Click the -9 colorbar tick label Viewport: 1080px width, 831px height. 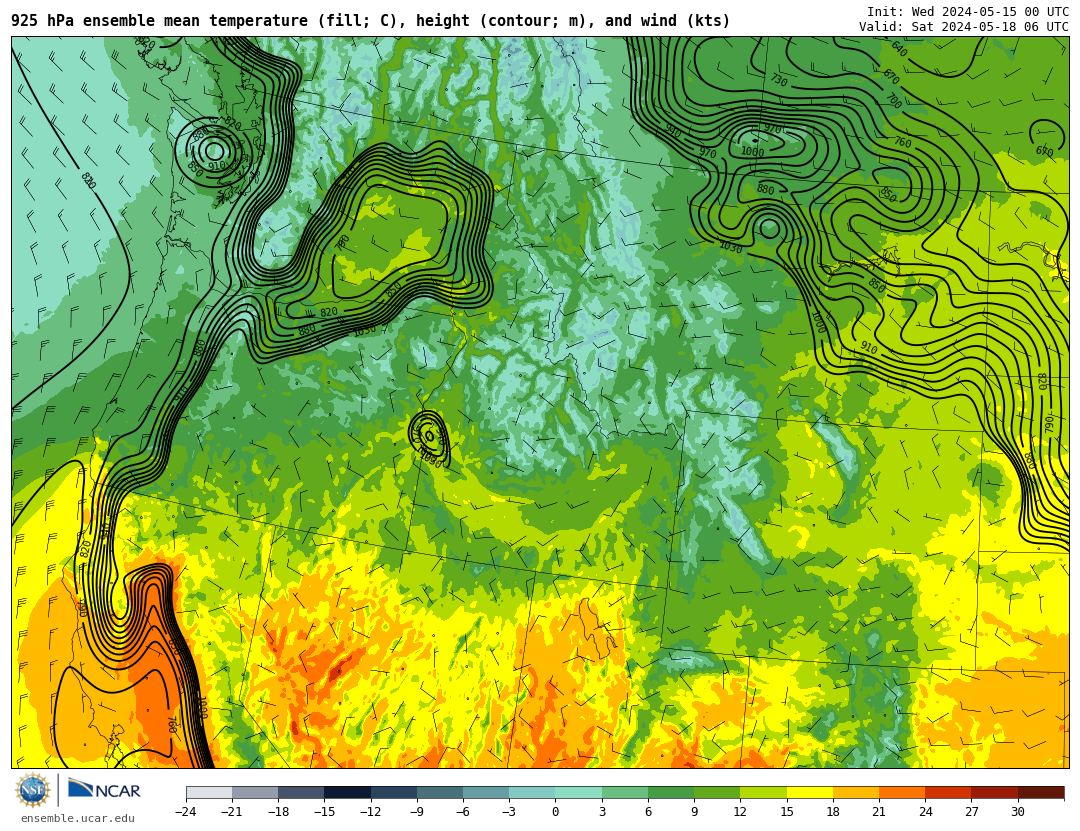[x=417, y=812]
